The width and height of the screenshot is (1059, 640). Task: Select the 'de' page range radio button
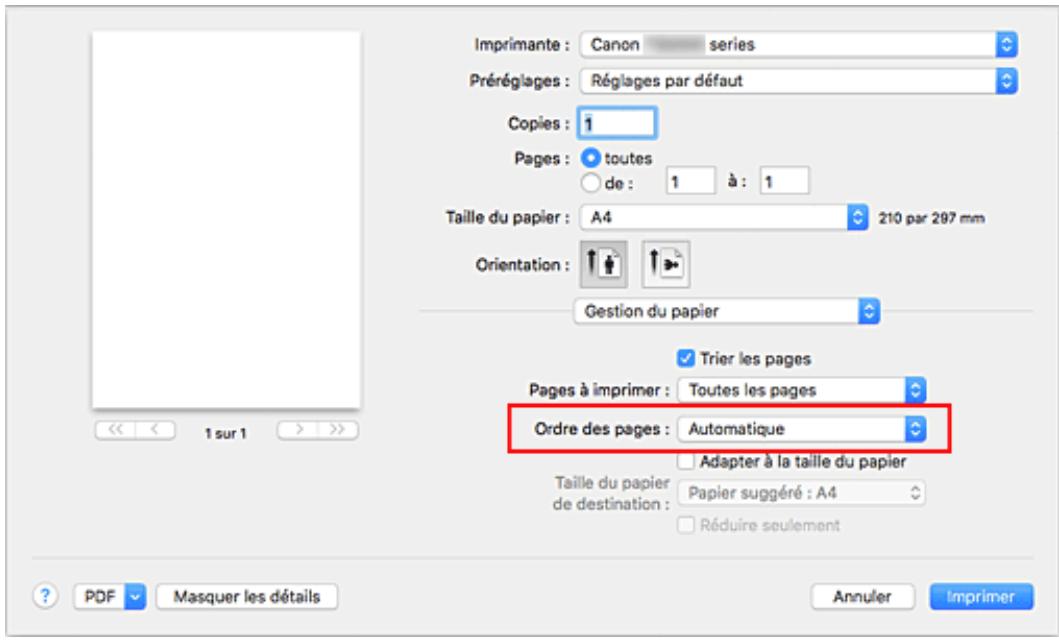tap(591, 182)
